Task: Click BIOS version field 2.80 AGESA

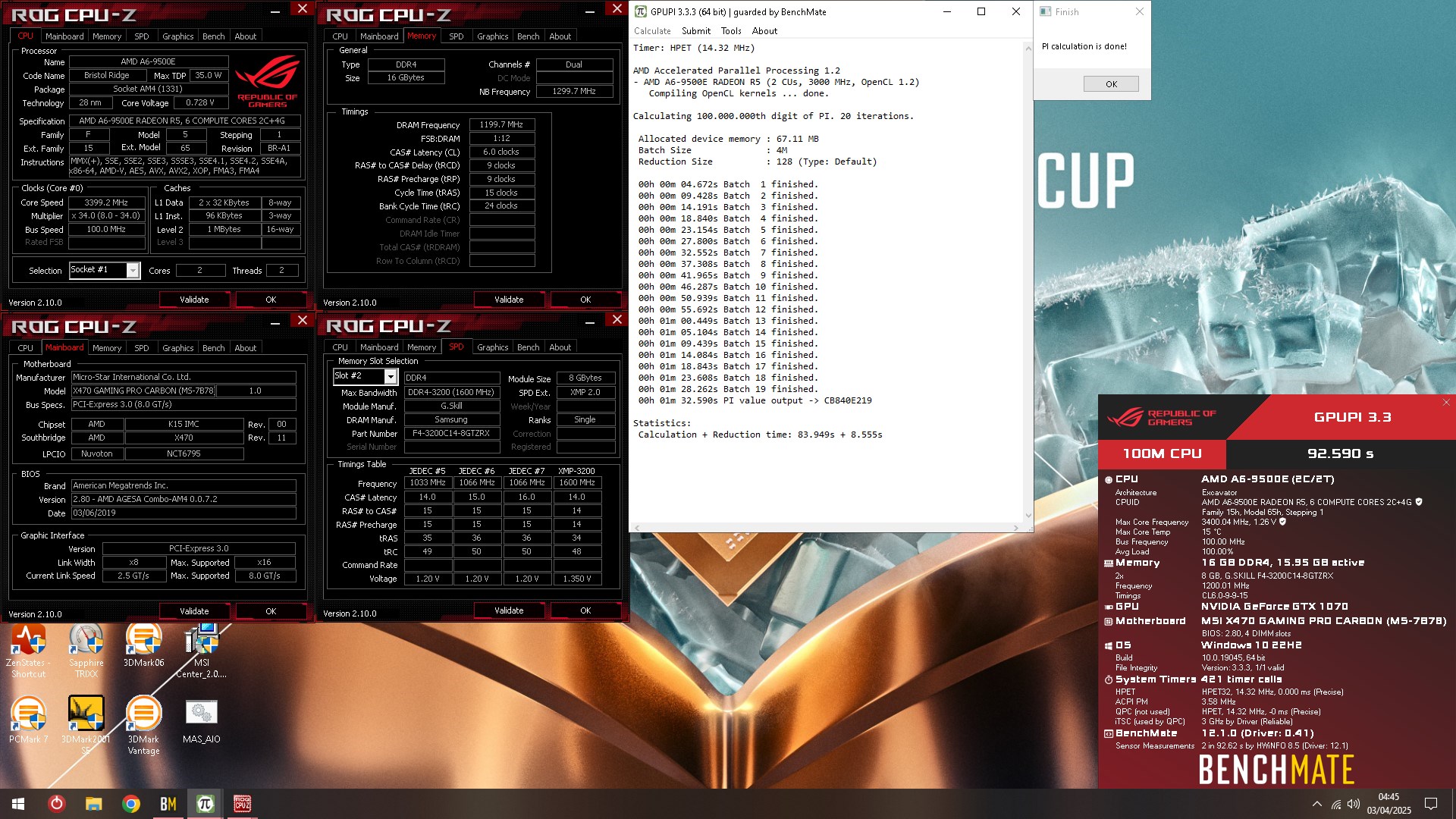Action: click(184, 500)
